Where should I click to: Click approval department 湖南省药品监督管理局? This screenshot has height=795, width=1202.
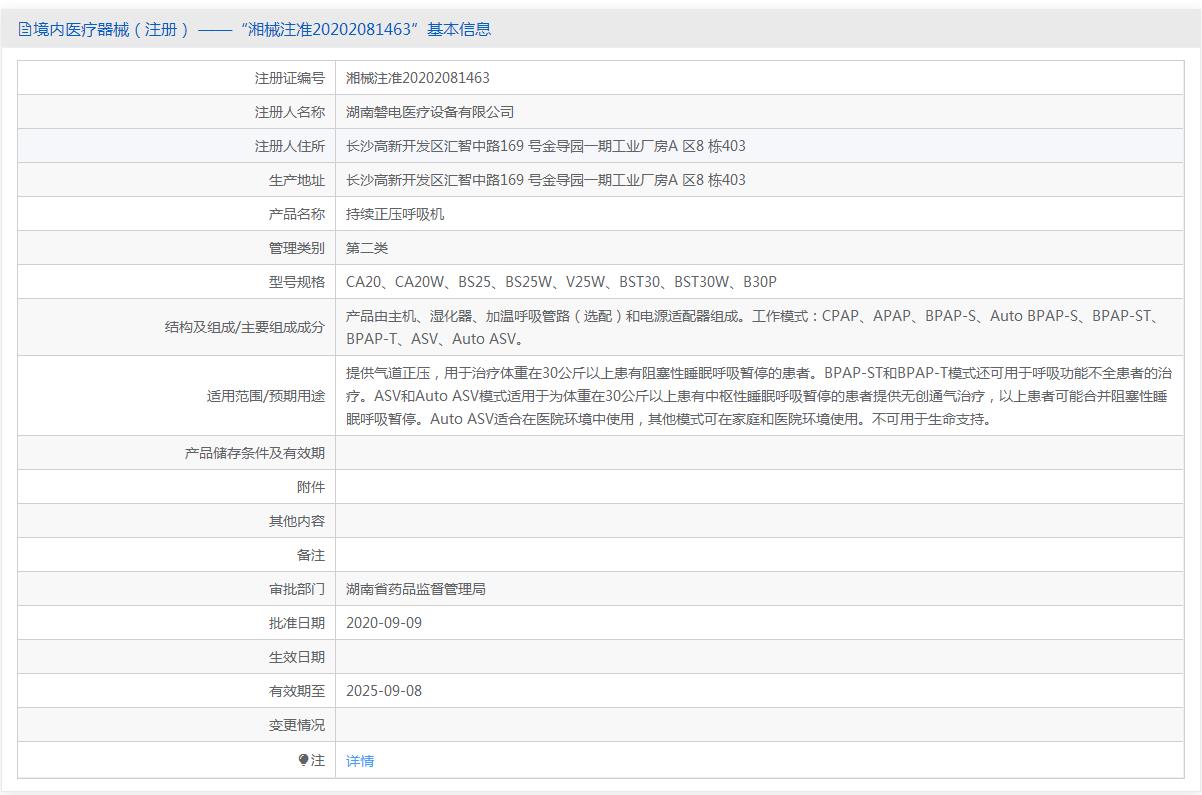point(416,589)
